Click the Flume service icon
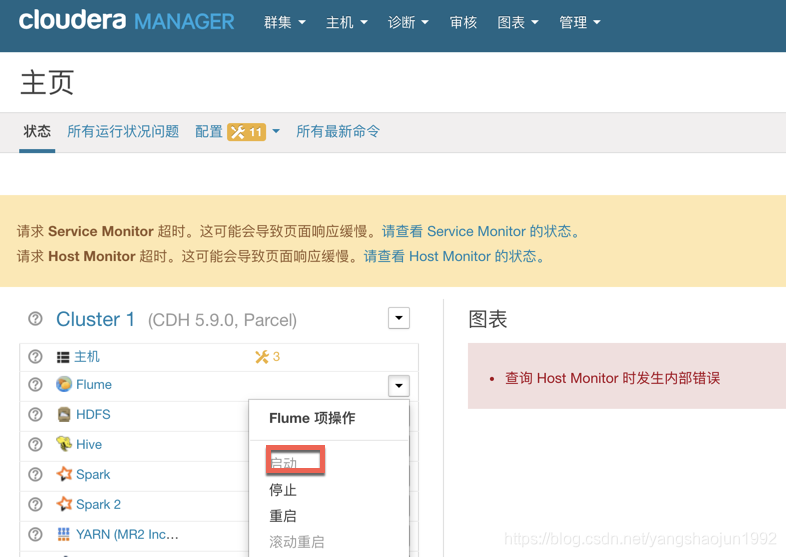This screenshot has height=557, width=786. pos(64,385)
